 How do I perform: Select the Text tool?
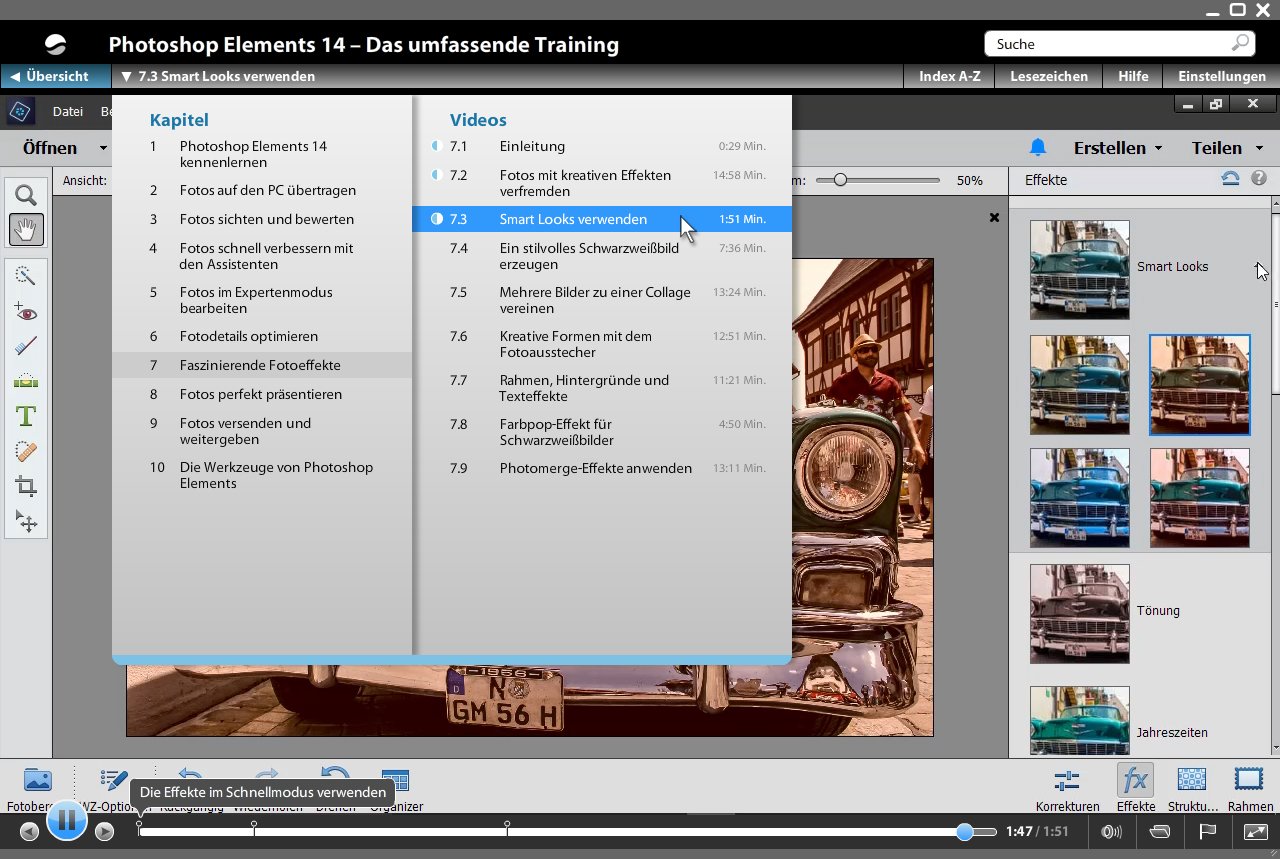[26, 416]
